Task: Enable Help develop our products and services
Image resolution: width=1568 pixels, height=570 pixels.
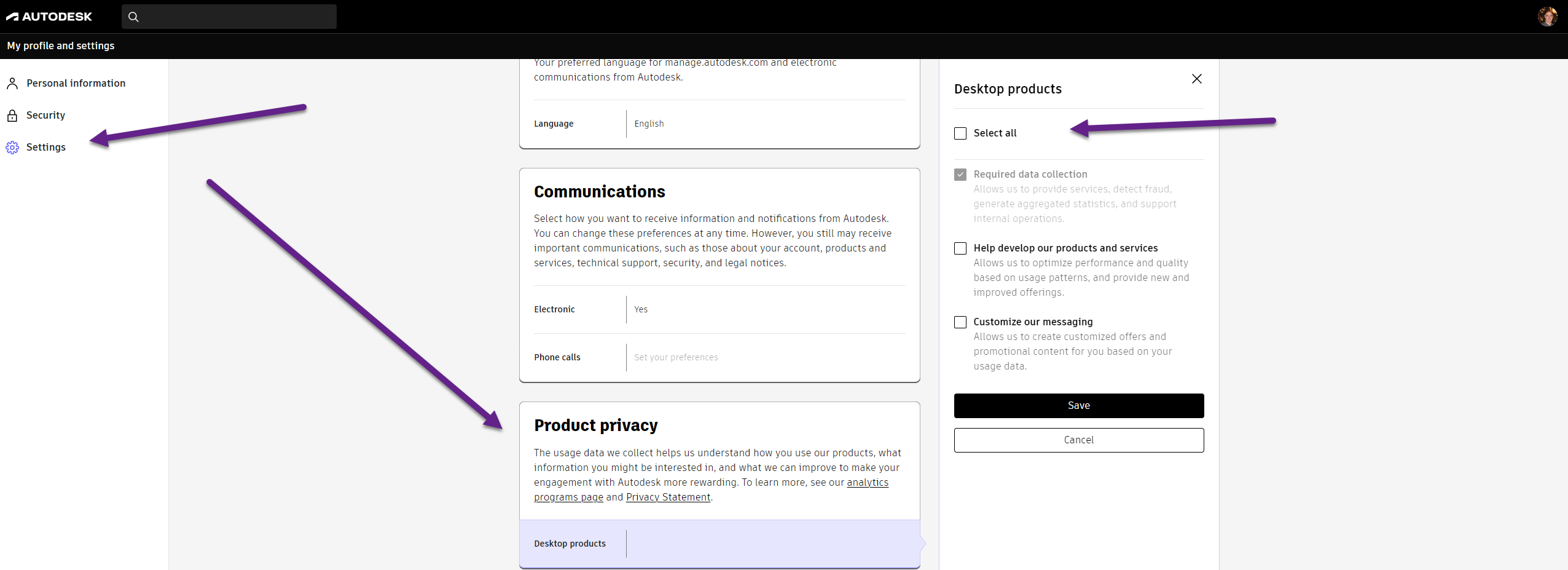Action: click(x=960, y=248)
